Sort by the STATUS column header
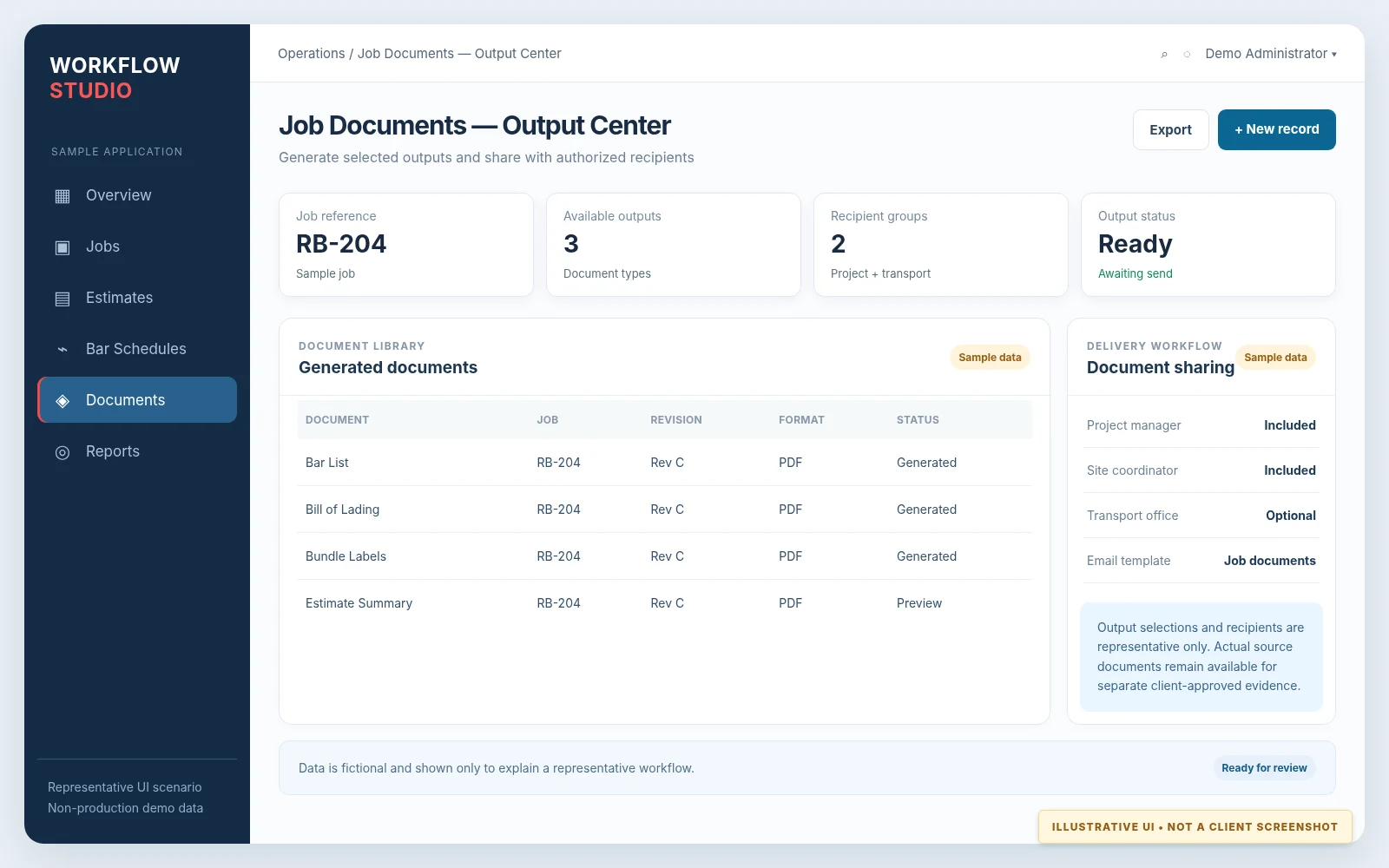 coord(918,420)
